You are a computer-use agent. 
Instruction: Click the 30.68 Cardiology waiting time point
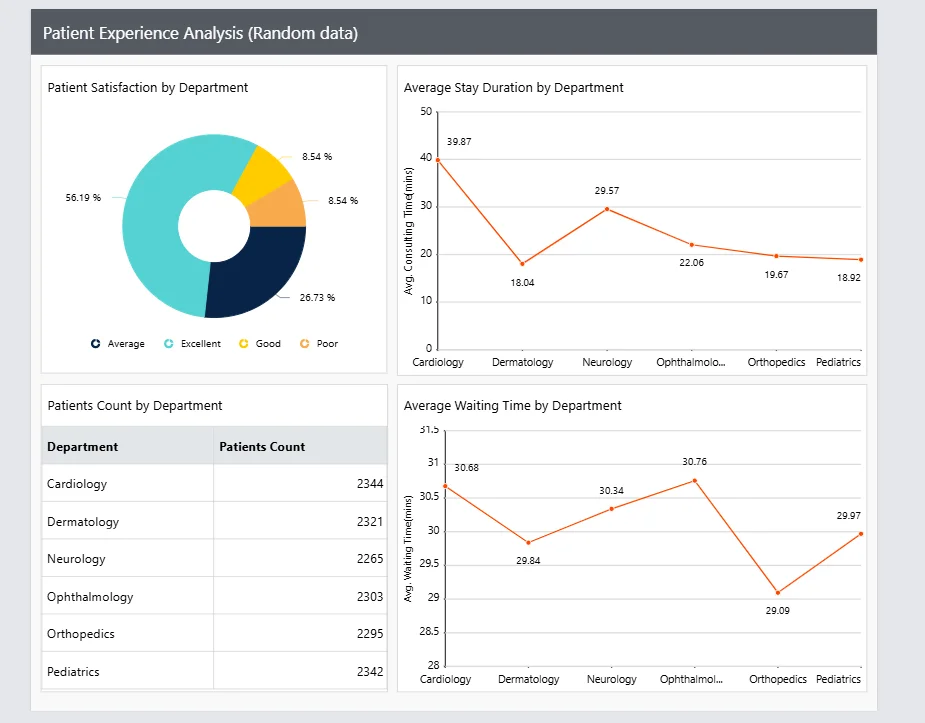point(445,486)
